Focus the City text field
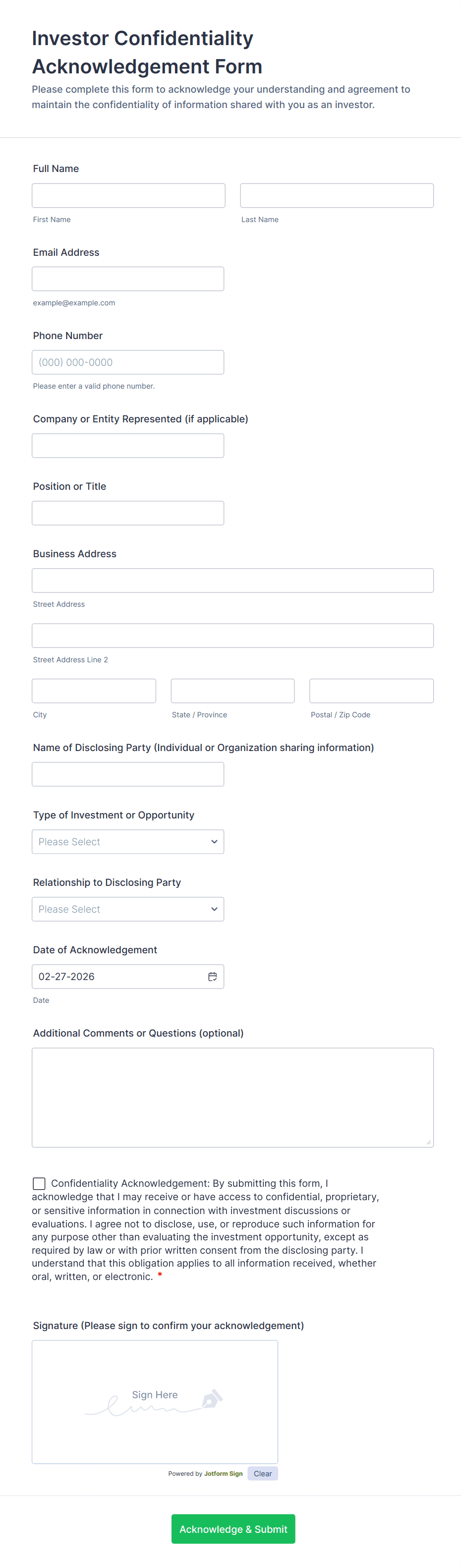This screenshot has height=1568, width=461. [x=94, y=691]
